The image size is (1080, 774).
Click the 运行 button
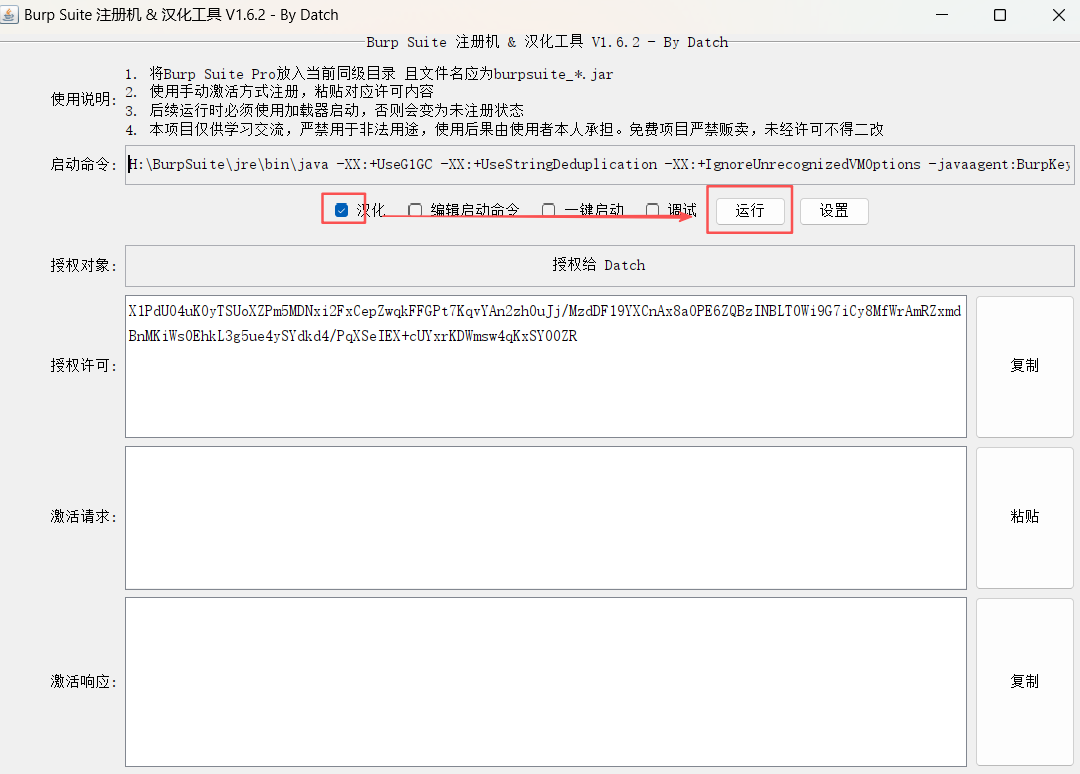click(749, 211)
